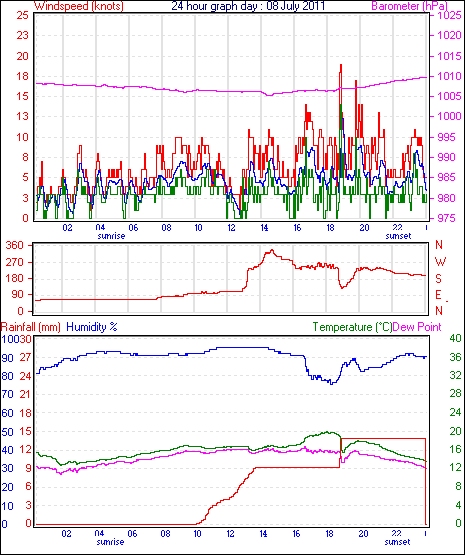Click the sunset label under top graph
Image resolution: width=465 pixels, height=556 pixels.
coord(398,236)
